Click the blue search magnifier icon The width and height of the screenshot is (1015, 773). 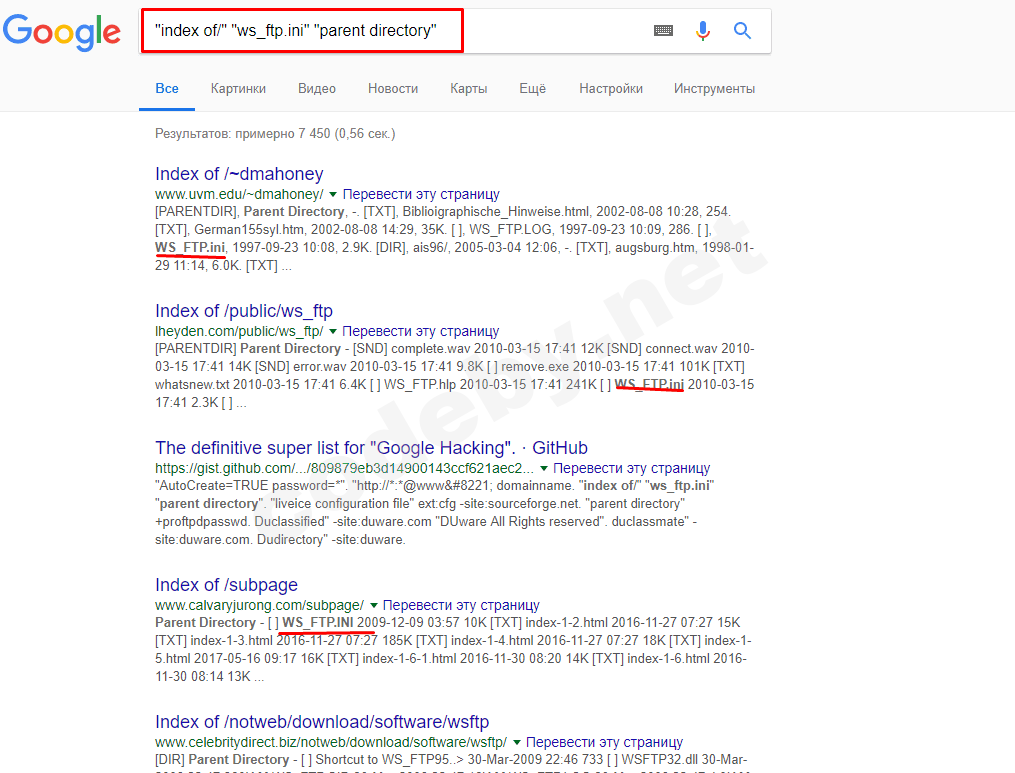pos(742,30)
